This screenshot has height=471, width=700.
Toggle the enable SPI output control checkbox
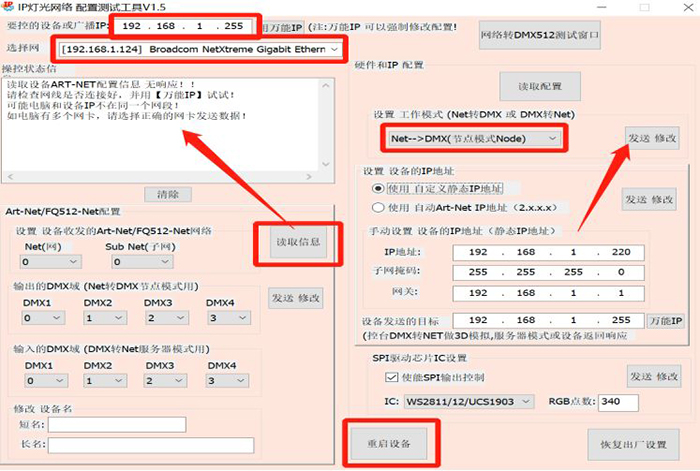click(392, 378)
